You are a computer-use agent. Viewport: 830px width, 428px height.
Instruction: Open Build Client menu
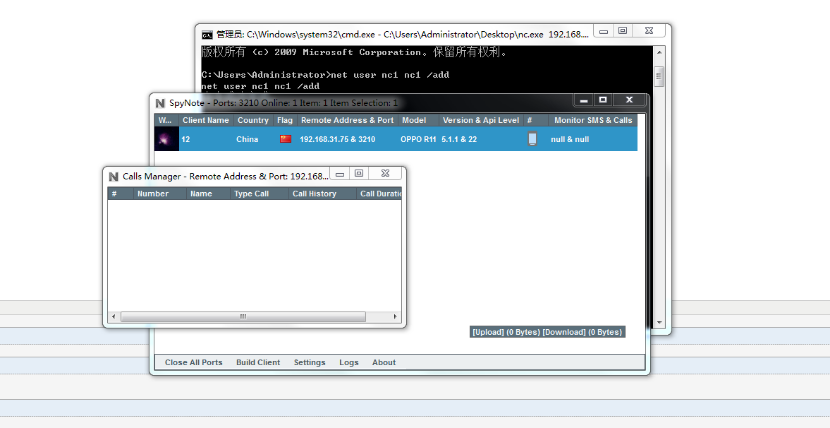coord(258,362)
